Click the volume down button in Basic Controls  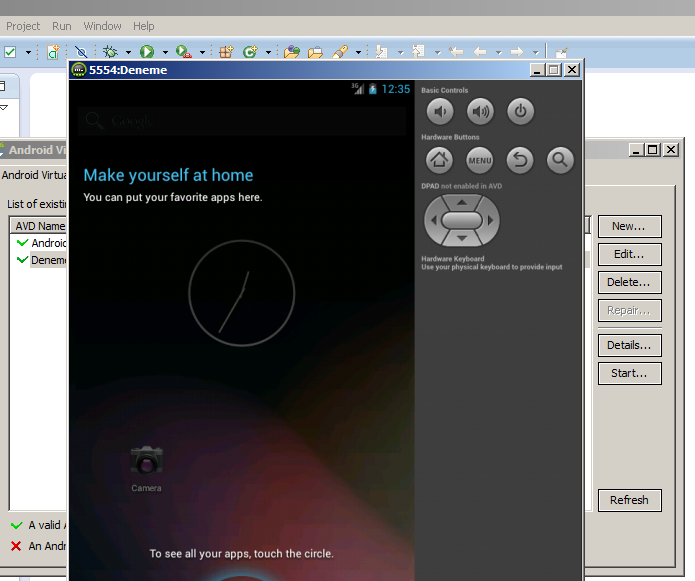(x=440, y=111)
